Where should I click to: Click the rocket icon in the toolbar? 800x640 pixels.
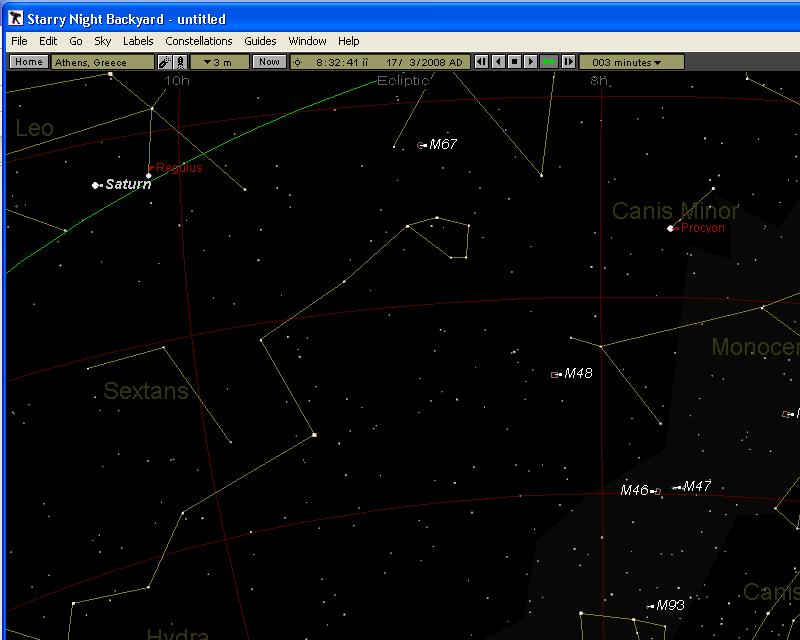(180, 62)
